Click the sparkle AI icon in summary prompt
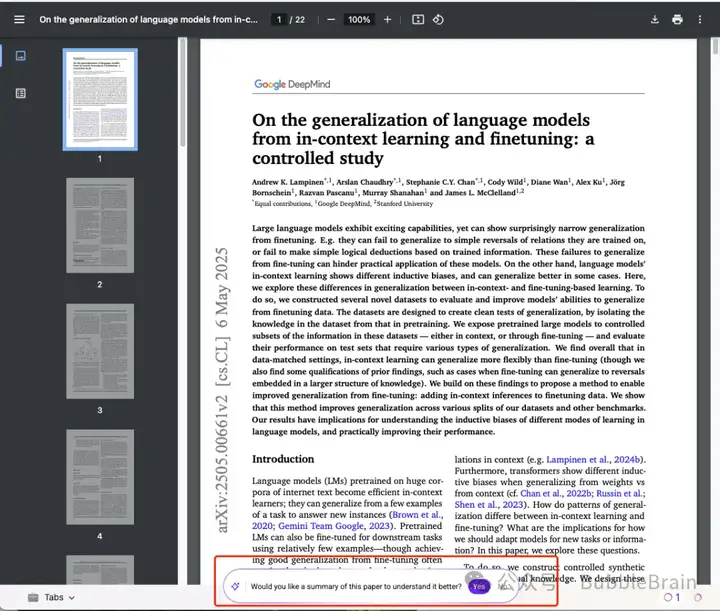This screenshot has height=611, width=720. 235,586
